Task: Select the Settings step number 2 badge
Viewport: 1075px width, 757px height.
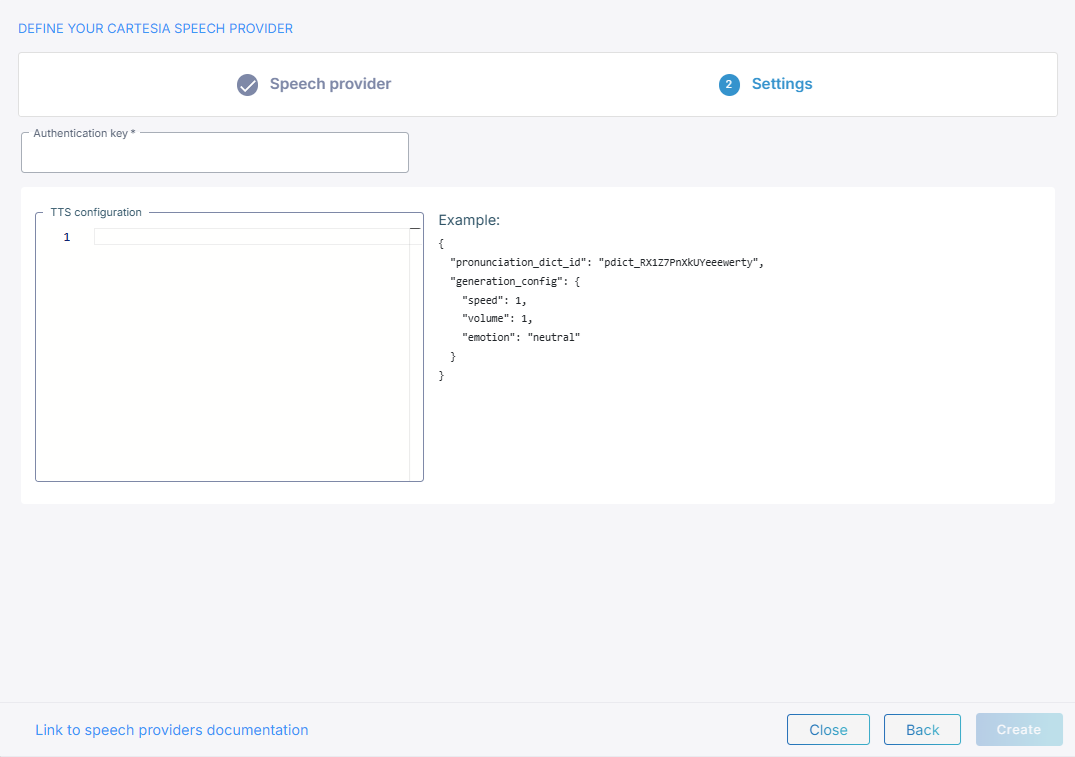Action: point(729,85)
